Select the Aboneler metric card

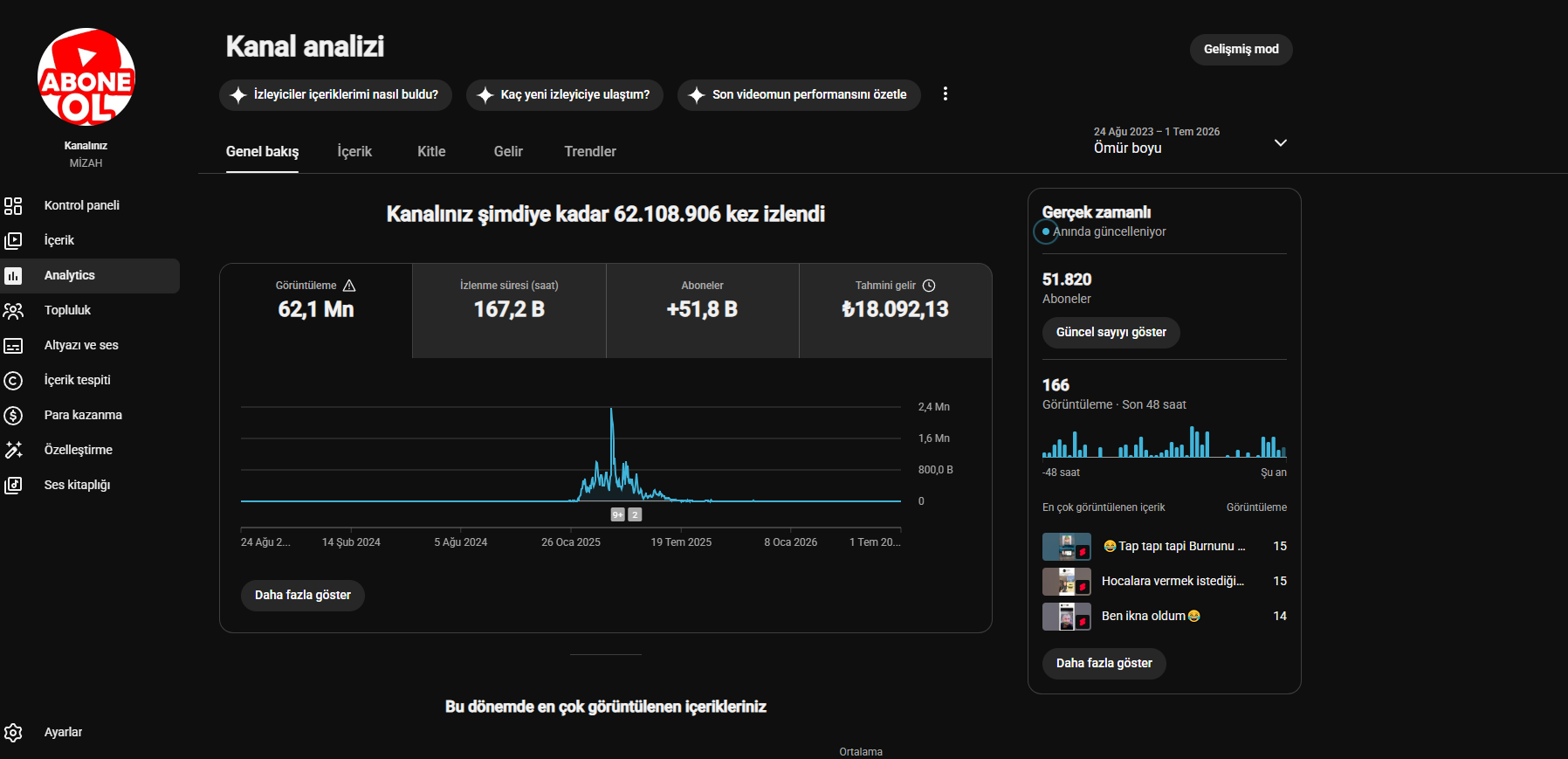click(703, 311)
